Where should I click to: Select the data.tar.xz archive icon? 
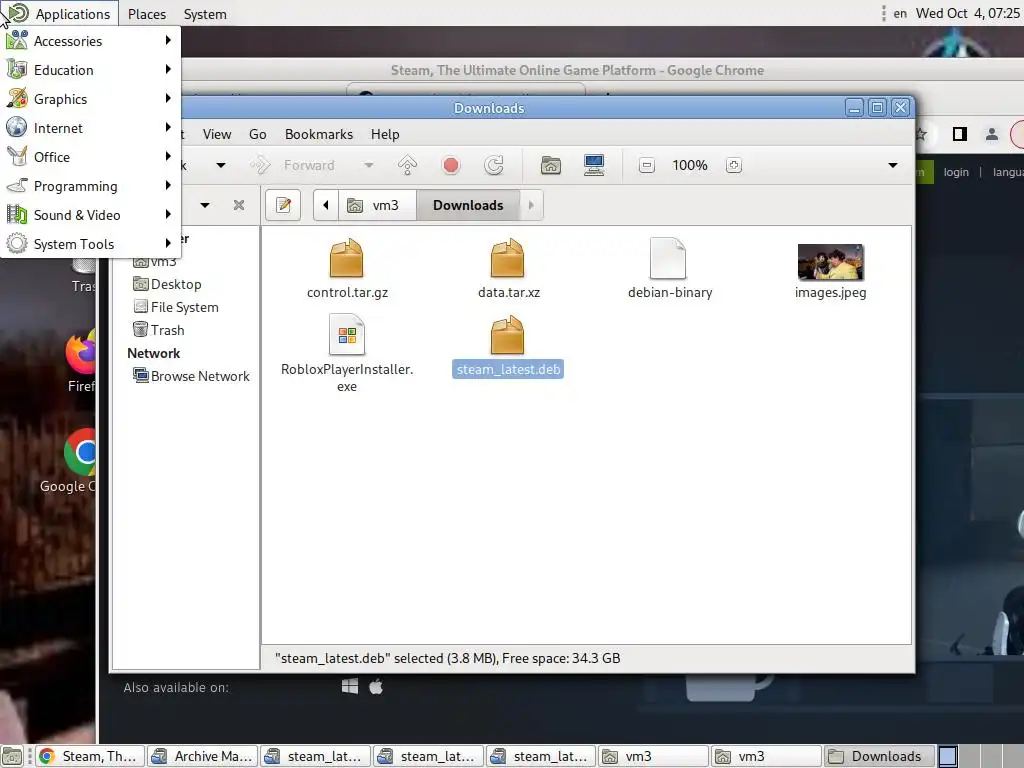tap(507, 259)
